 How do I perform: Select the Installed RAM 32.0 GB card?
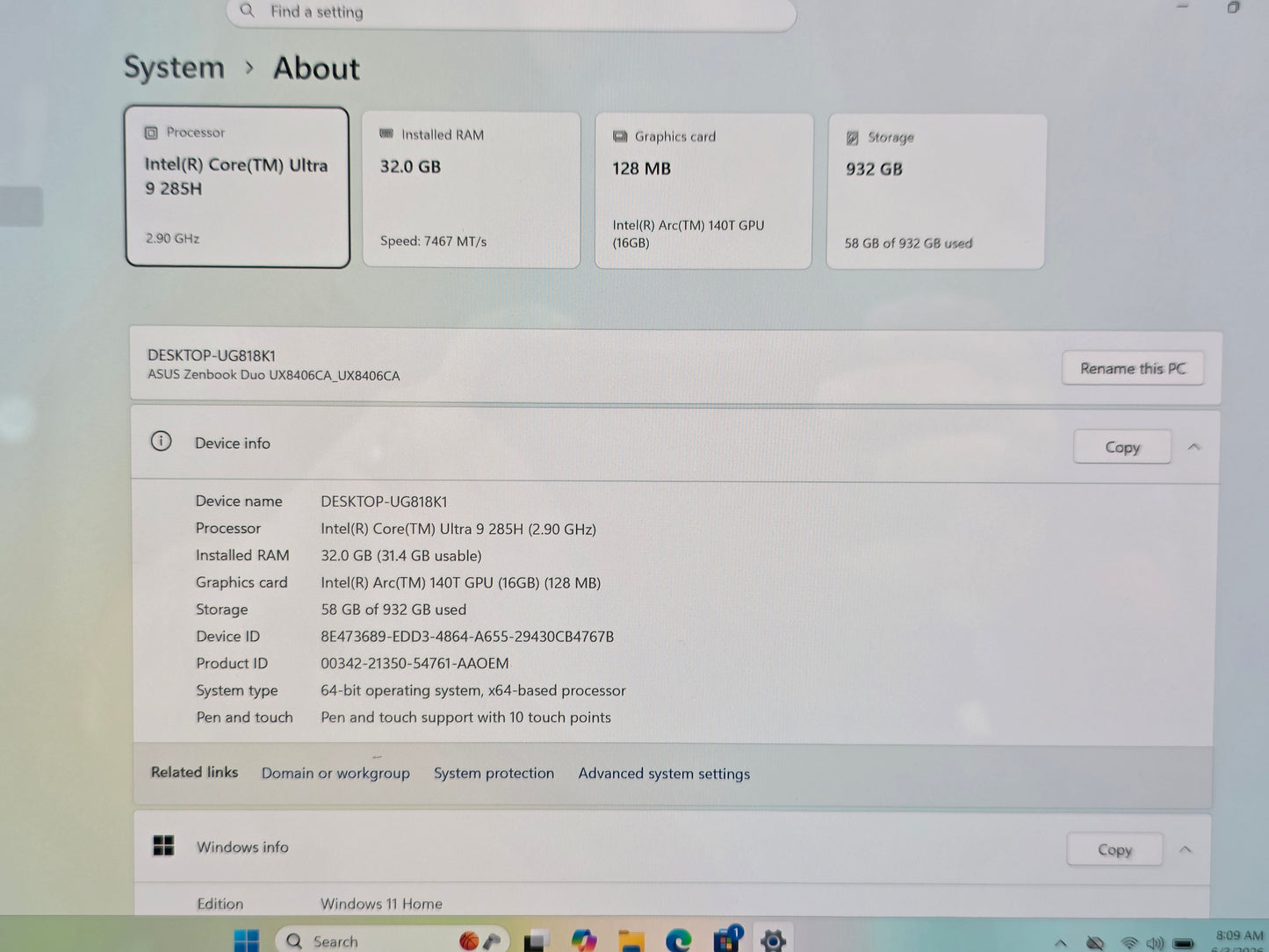pos(471,190)
